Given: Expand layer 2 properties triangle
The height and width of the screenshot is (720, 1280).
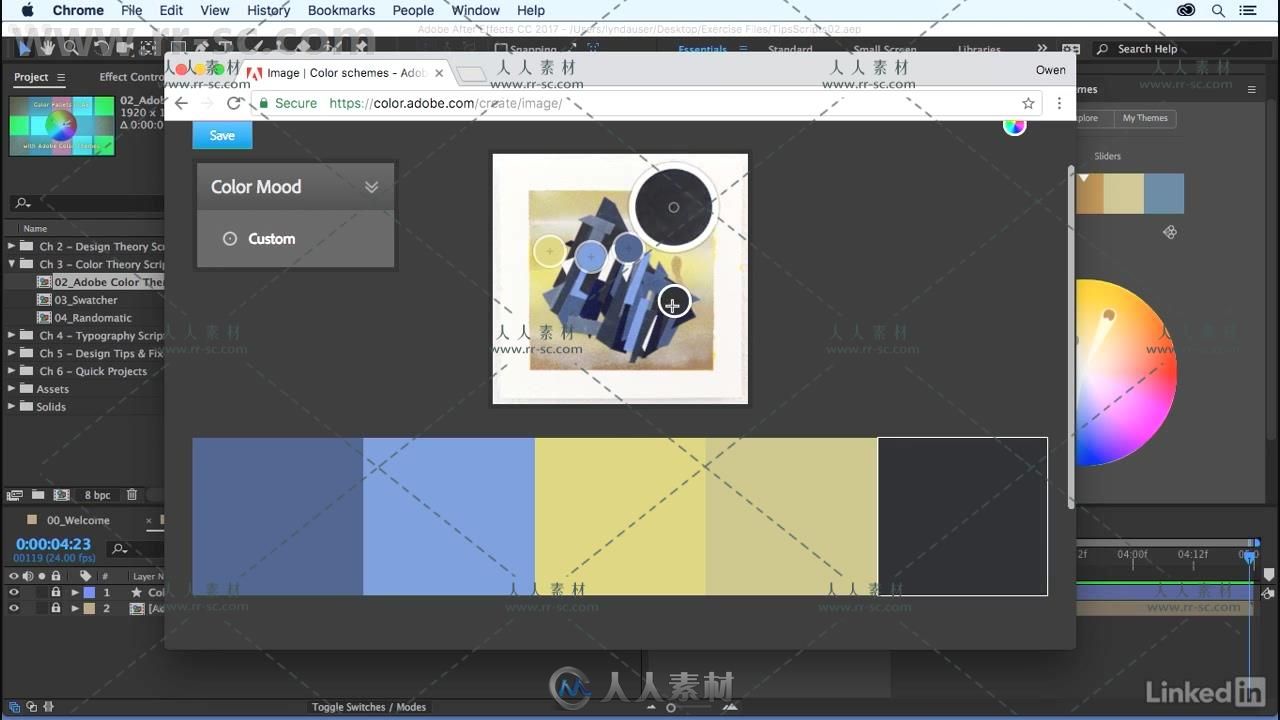Looking at the screenshot, I should point(75,608).
